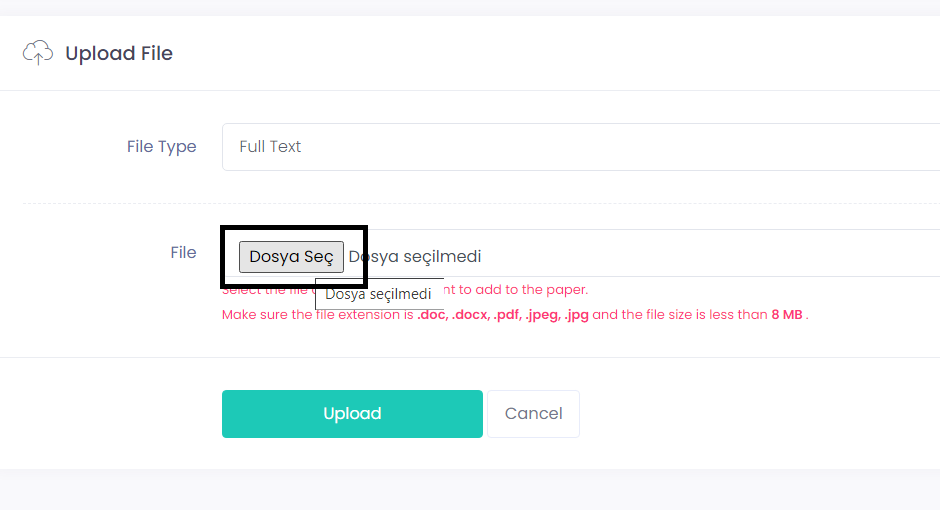Viewport: 940px width, 510px height.
Task: Click the bold allowed extensions list text
Action: [502, 315]
